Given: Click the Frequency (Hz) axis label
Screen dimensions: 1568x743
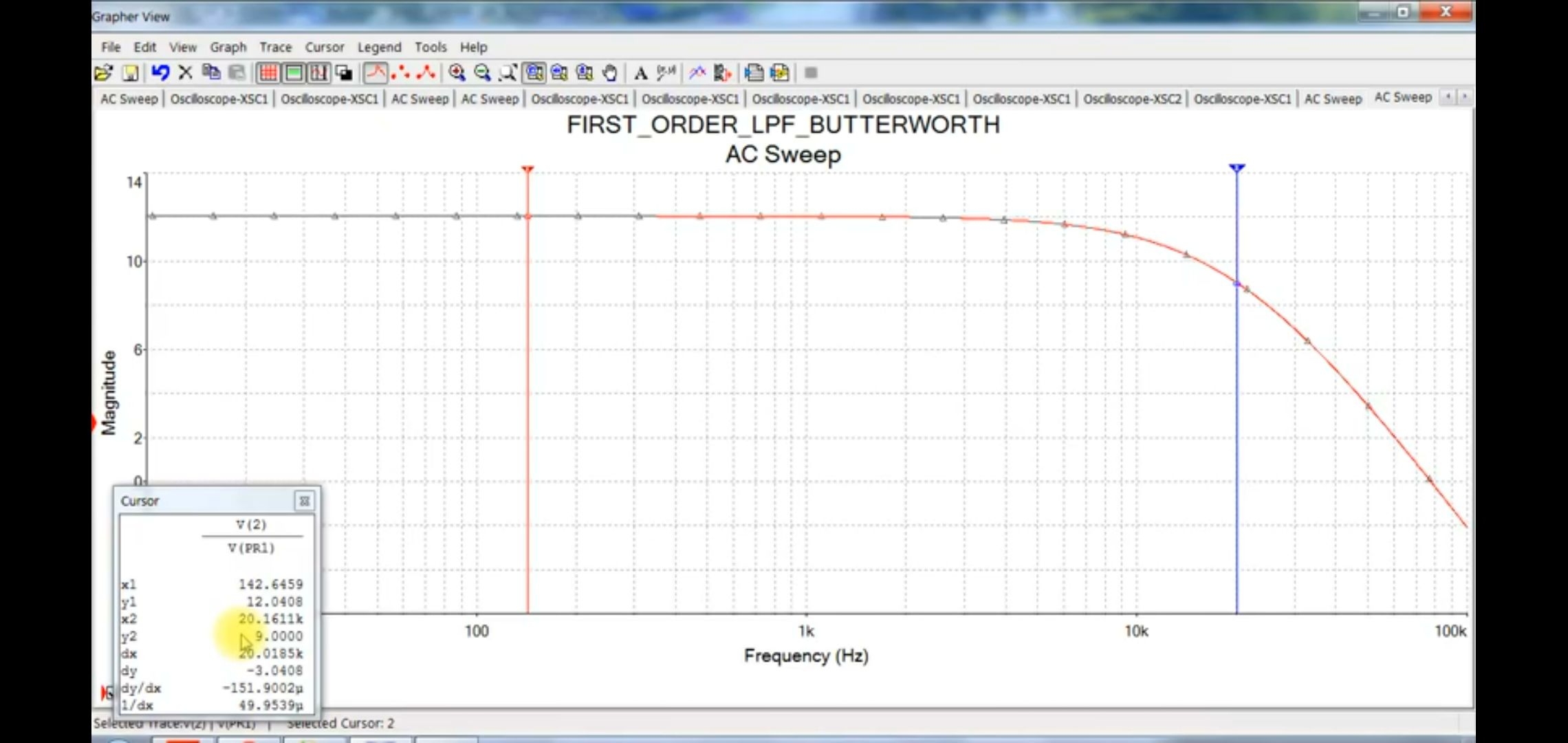Looking at the screenshot, I should tap(806, 656).
